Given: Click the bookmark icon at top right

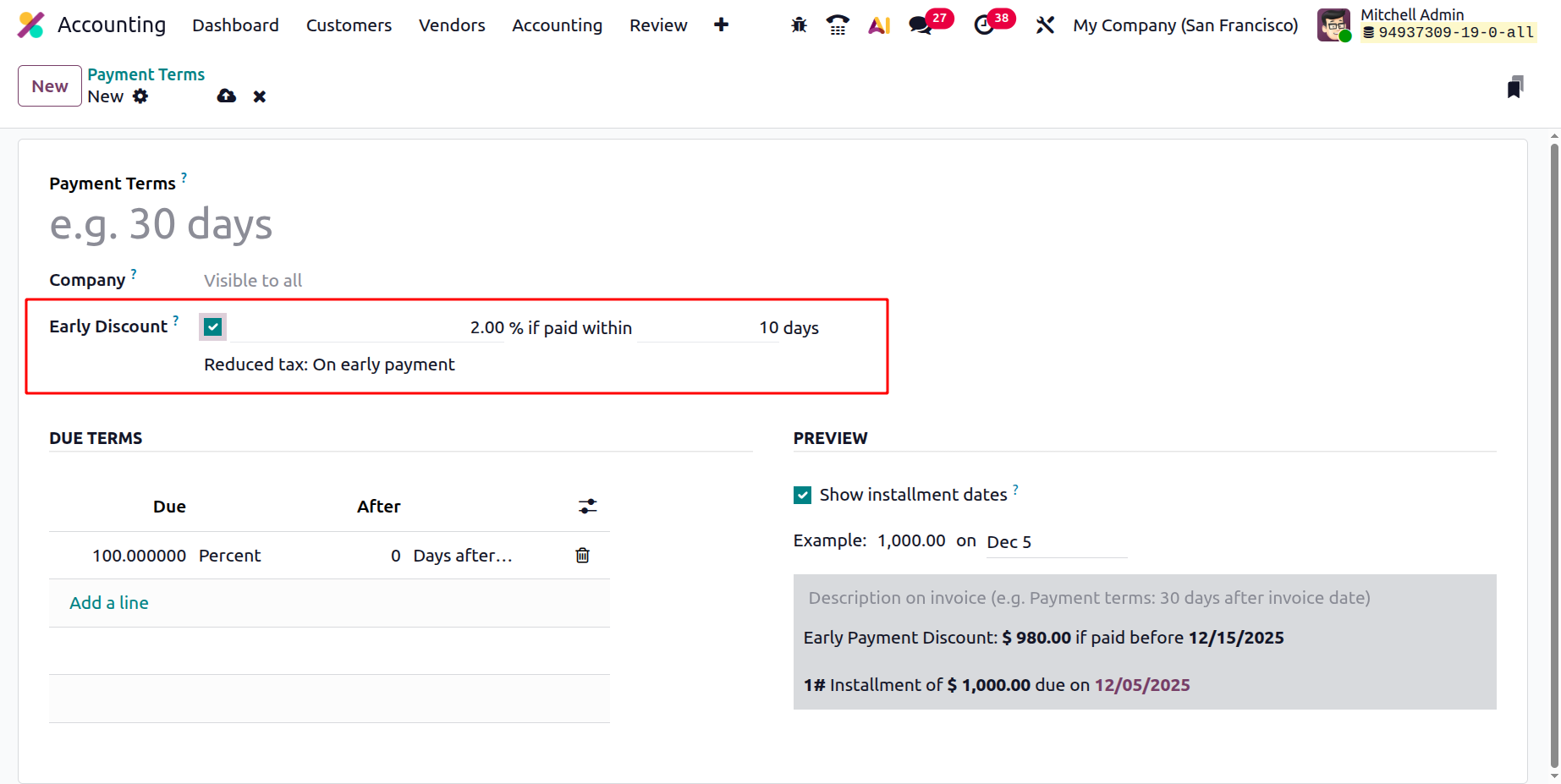Looking at the screenshot, I should [1514, 87].
